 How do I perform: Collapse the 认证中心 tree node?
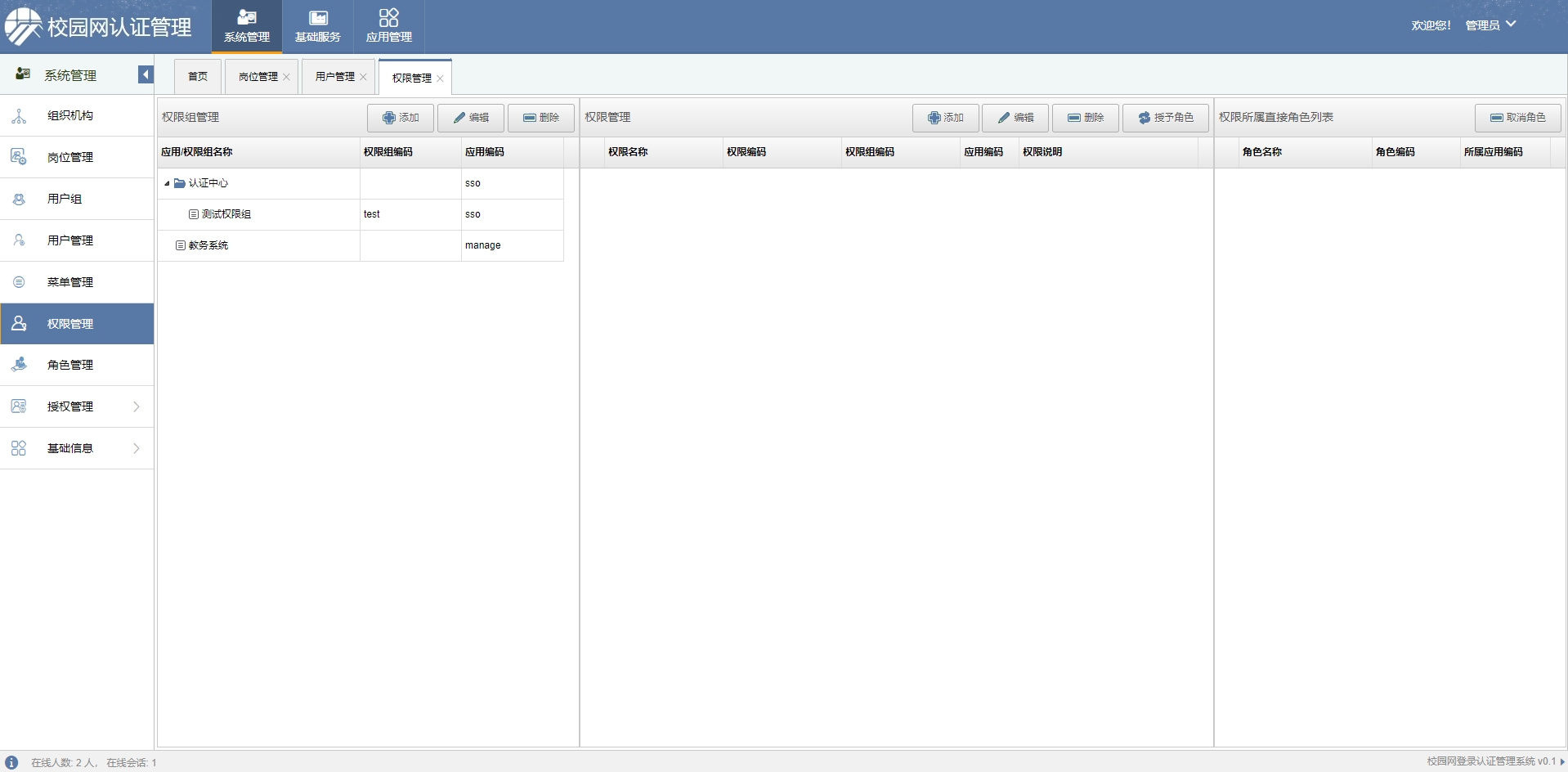(x=167, y=183)
